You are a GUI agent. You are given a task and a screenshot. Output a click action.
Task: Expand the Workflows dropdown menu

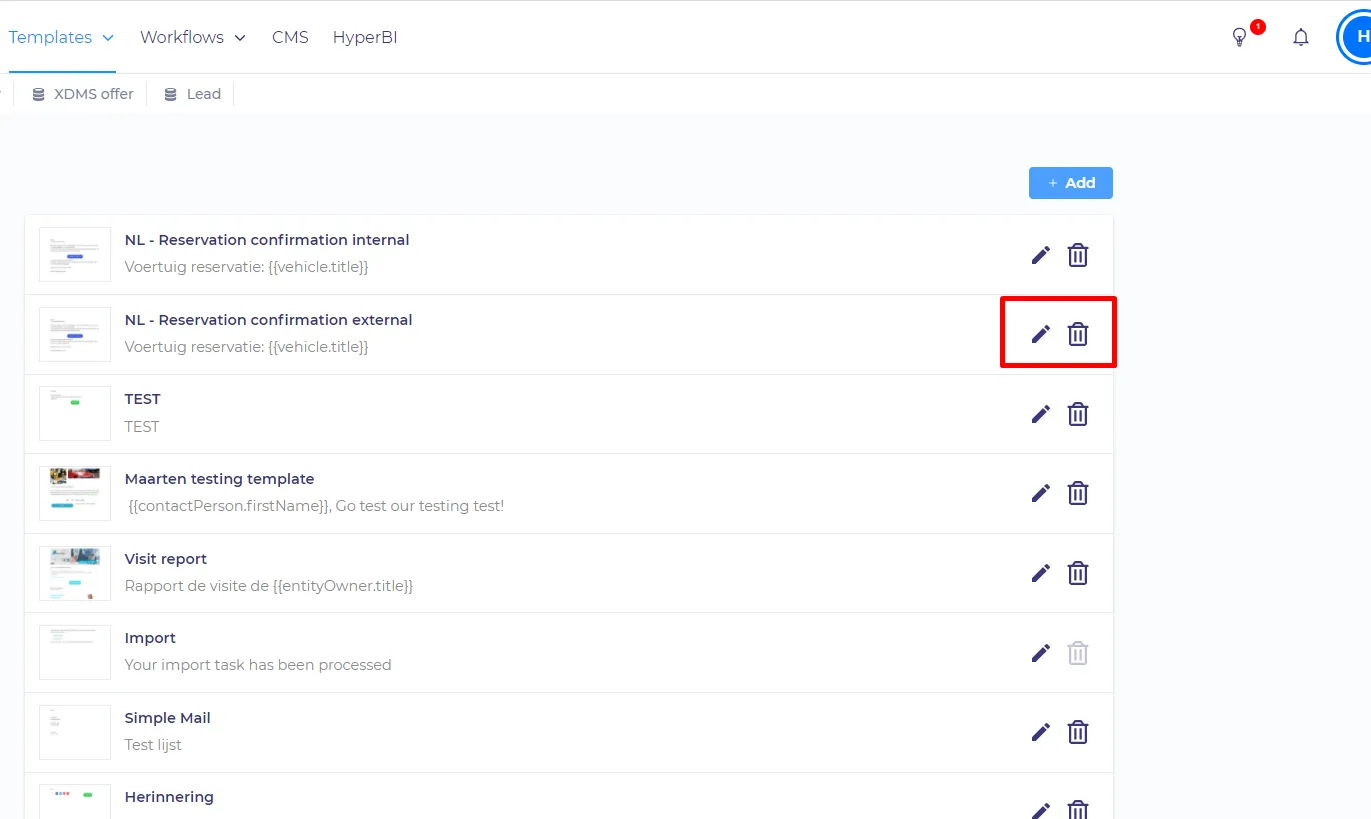pos(193,37)
